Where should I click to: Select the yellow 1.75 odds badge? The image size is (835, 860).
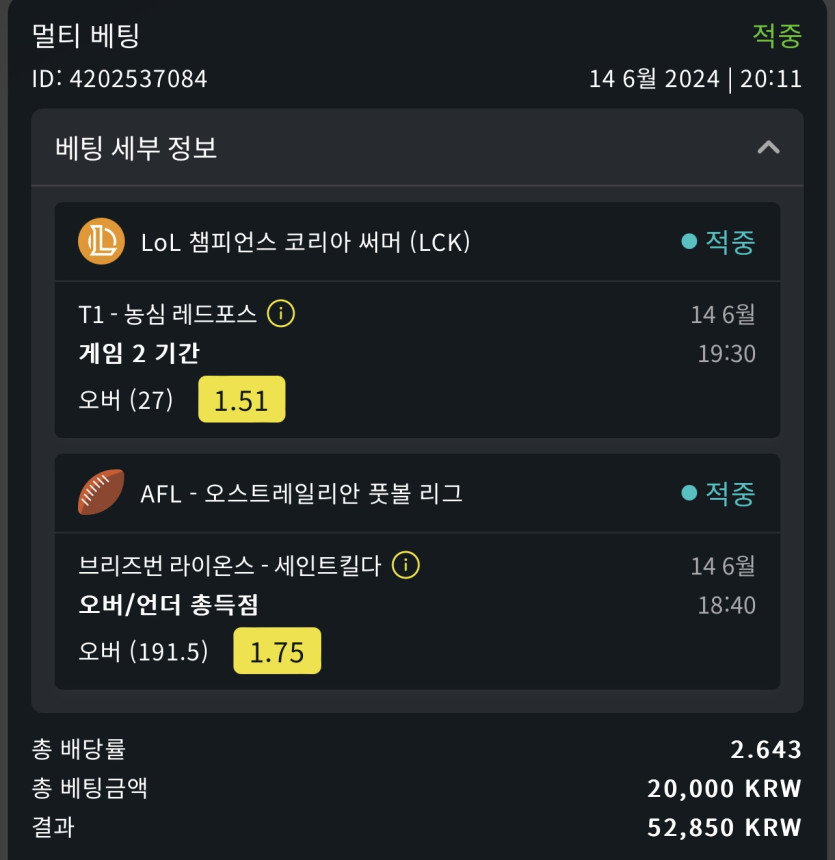tap(276, 651)
